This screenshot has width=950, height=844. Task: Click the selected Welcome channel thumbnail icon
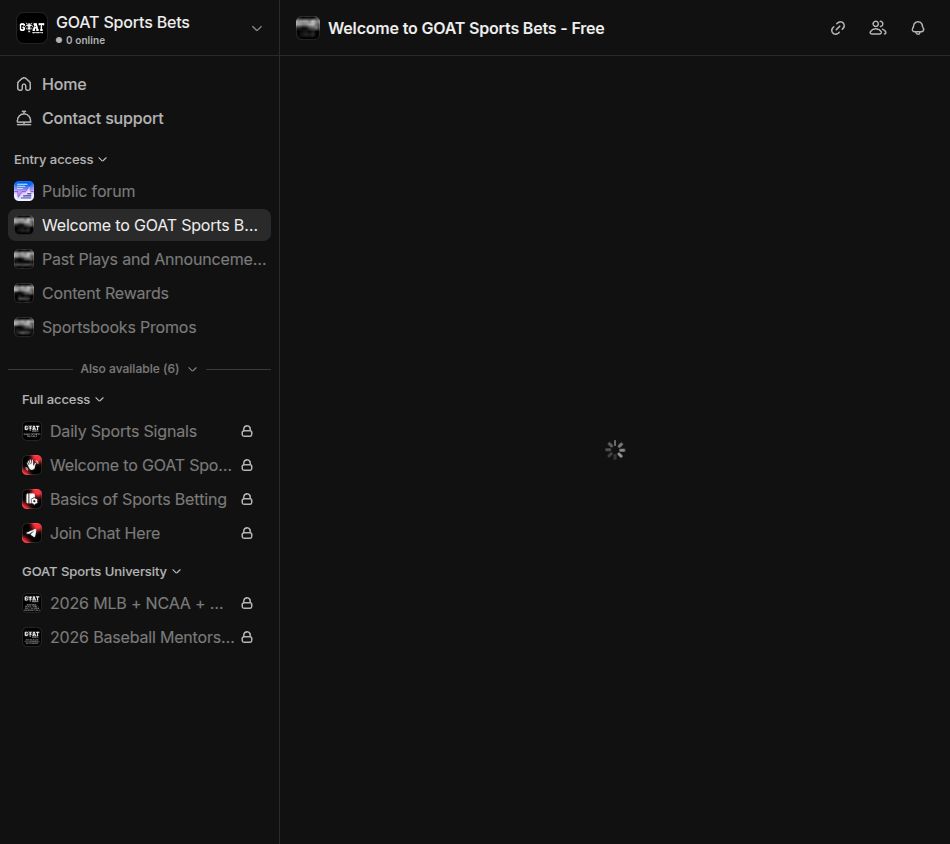[24, 225]
